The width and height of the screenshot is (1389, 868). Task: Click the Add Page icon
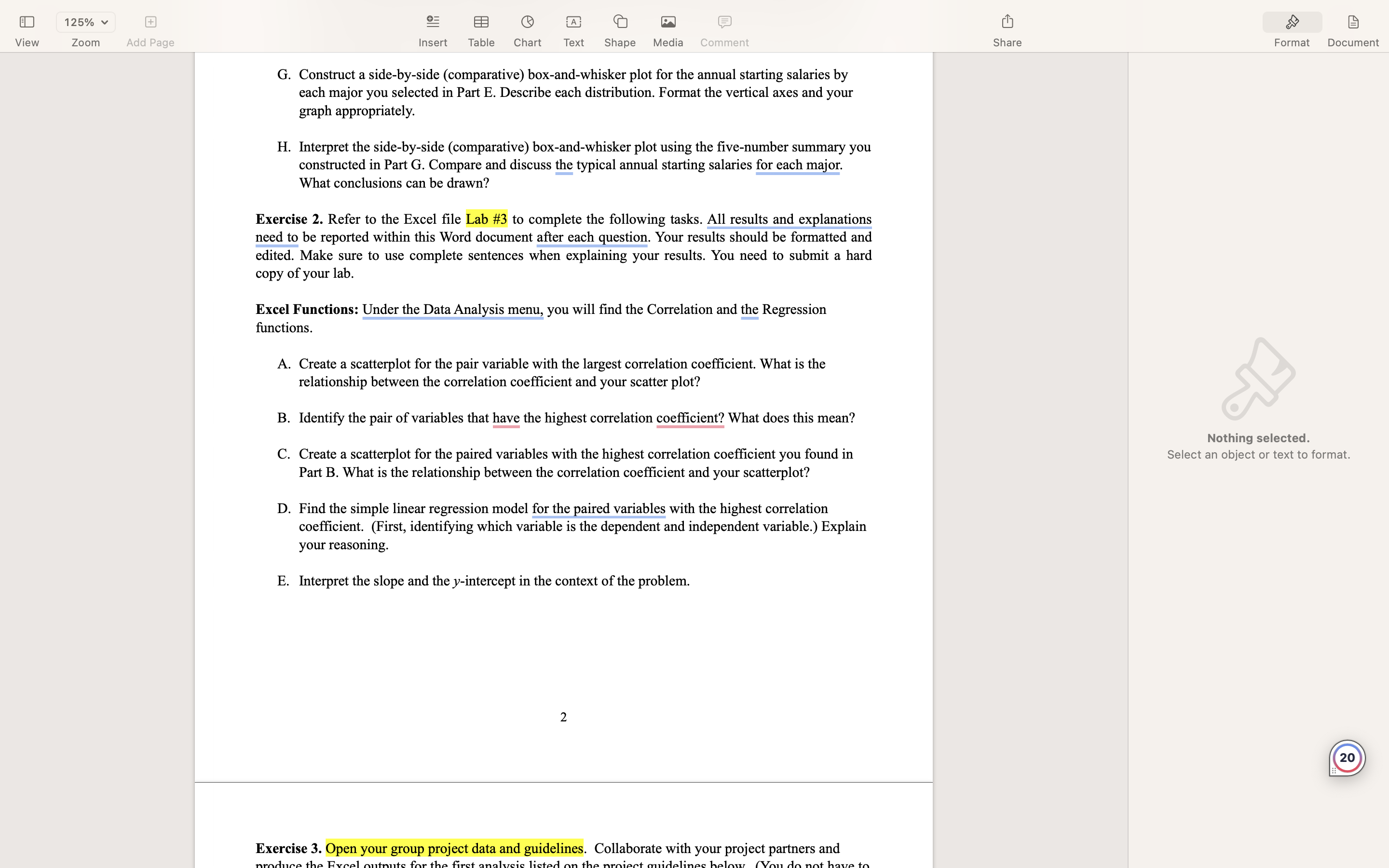[150, 22]
